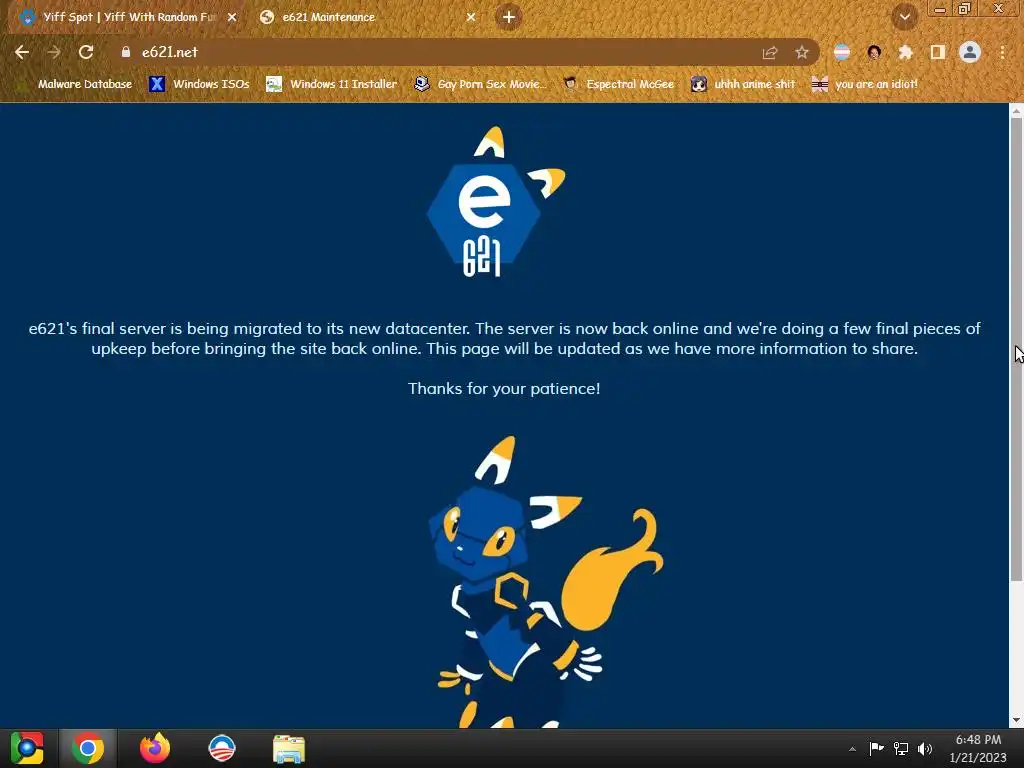
Task: Minimize the Chrome window
Action: 940,8
